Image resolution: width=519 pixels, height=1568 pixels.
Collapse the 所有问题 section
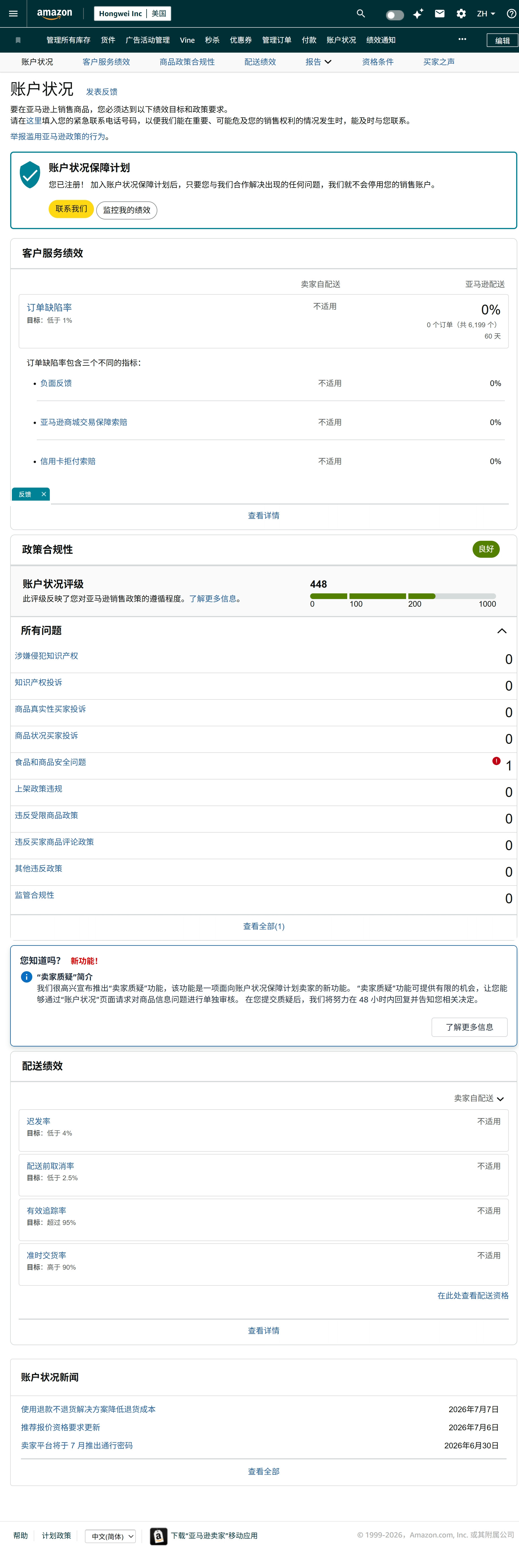pyautogui.click(x=502, y=631)
